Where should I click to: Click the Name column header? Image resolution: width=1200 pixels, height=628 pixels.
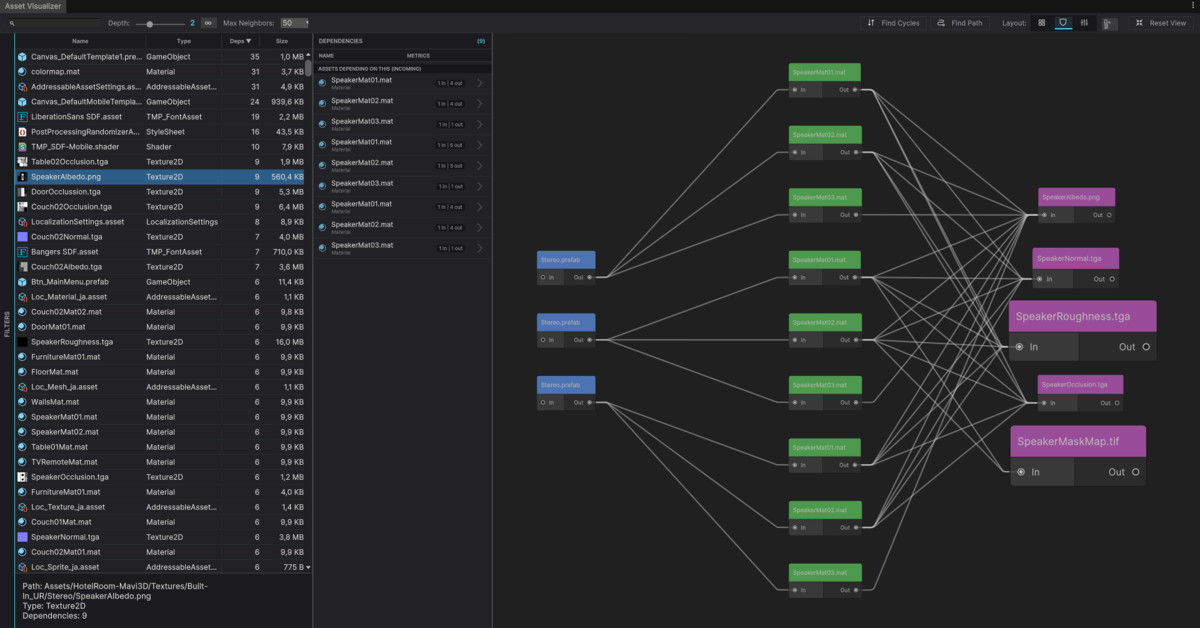point(80,41)
